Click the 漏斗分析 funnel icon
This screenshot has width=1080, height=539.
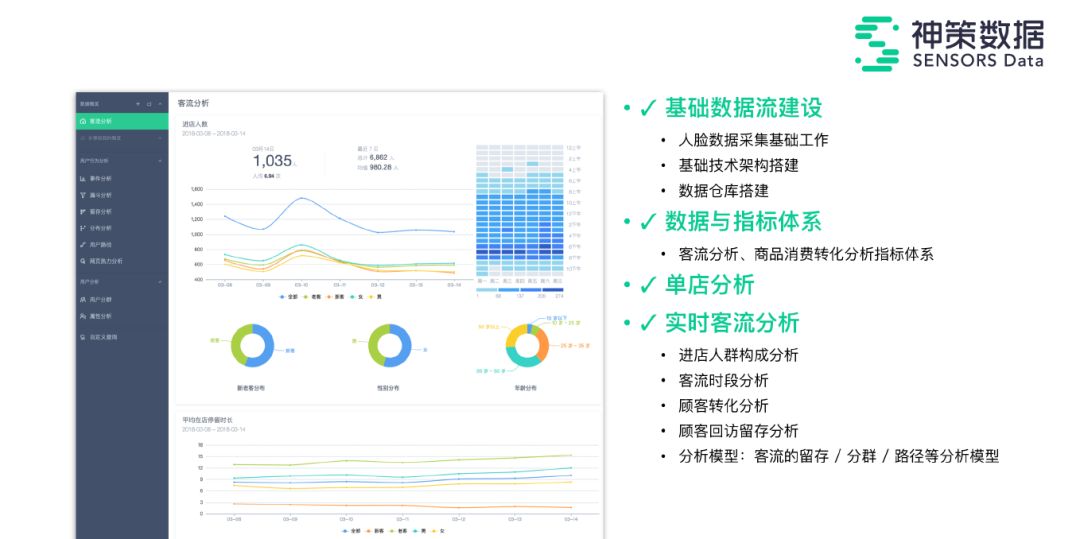[83, 195]
